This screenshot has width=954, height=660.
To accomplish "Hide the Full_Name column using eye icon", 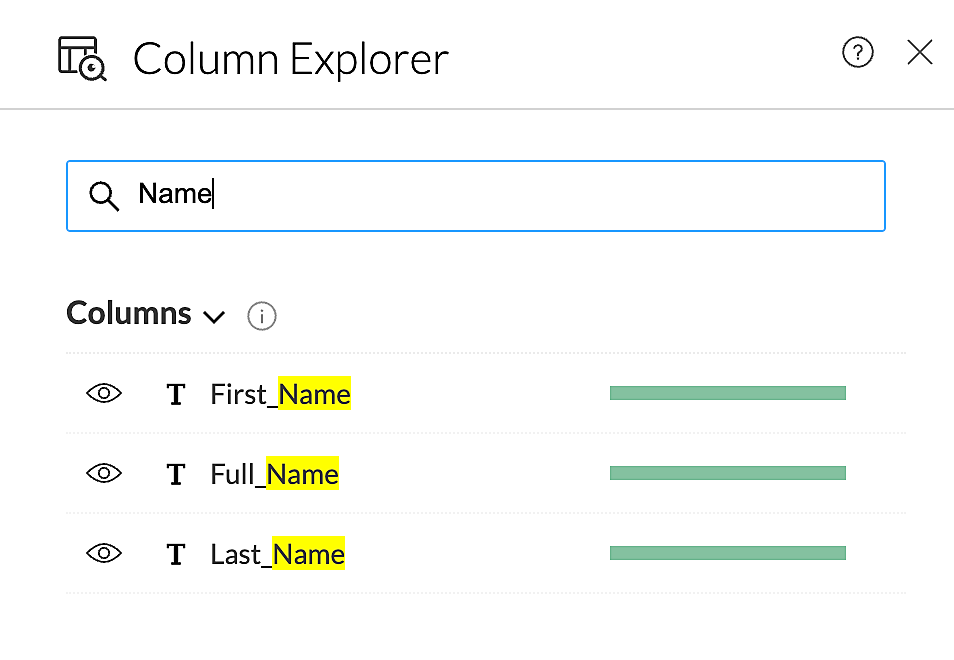I will click(104, 473).
